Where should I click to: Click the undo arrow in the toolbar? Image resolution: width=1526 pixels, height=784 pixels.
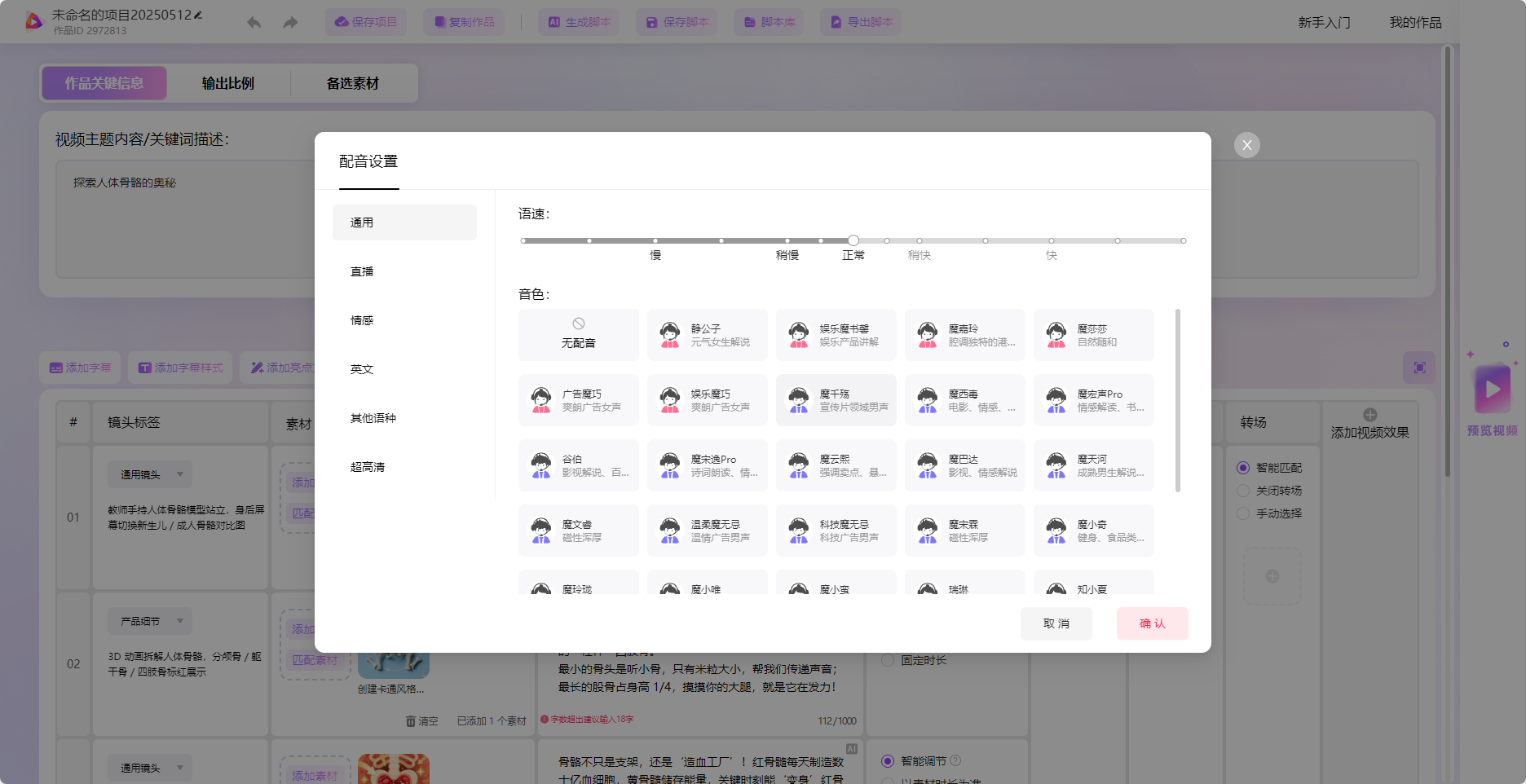tap(254, 22)
